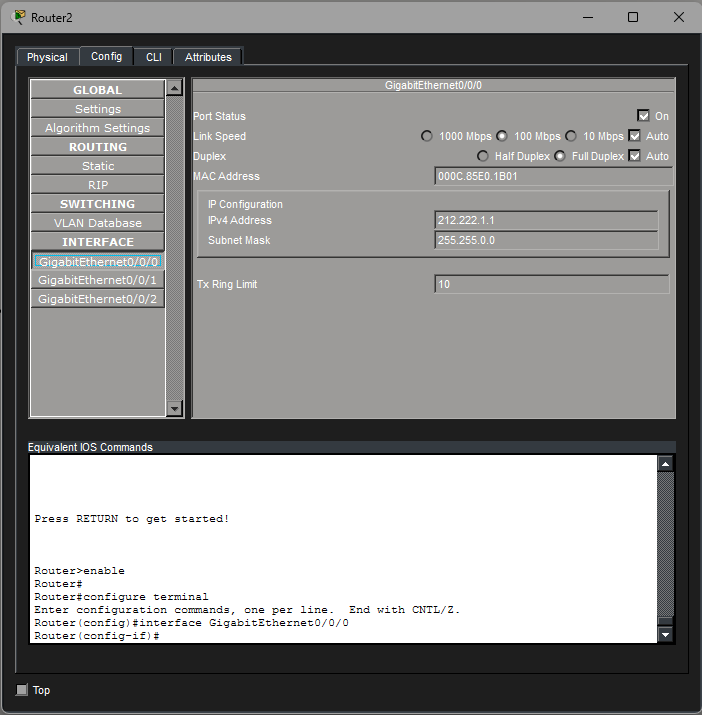Open the RIP routing settings
The image size is (702, 715).
(97, 185)
